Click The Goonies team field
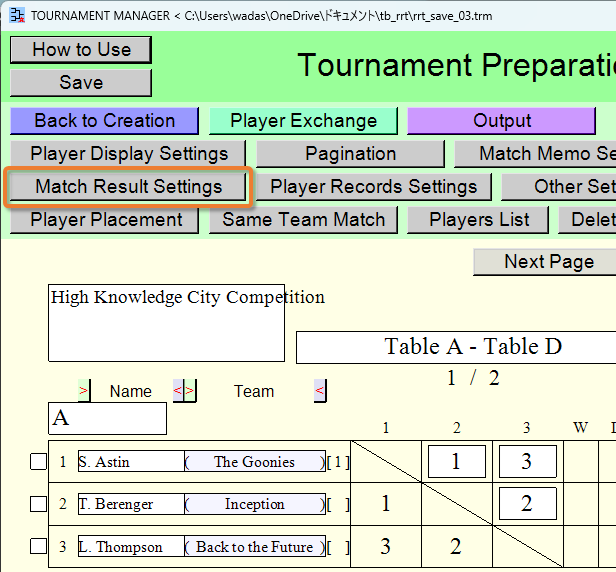 tap(255, 461)
